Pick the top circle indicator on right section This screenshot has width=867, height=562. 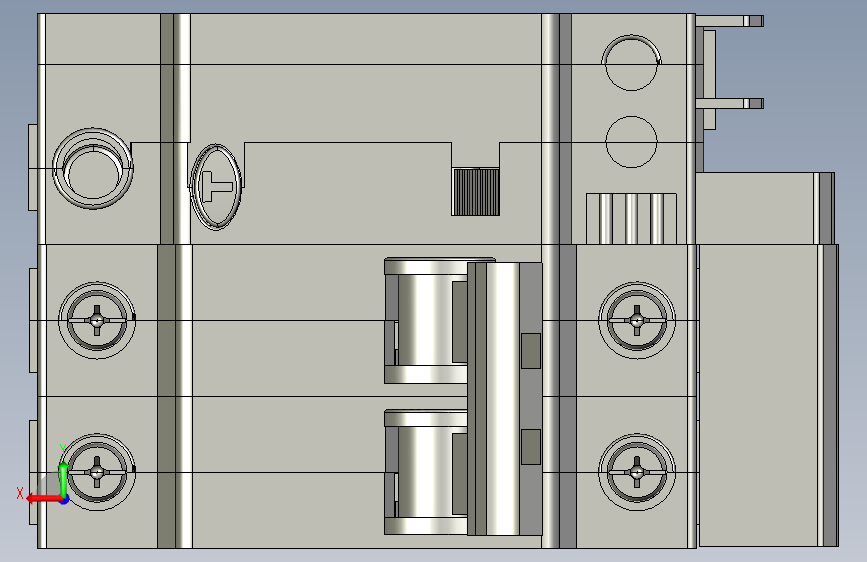coord(631,63)
